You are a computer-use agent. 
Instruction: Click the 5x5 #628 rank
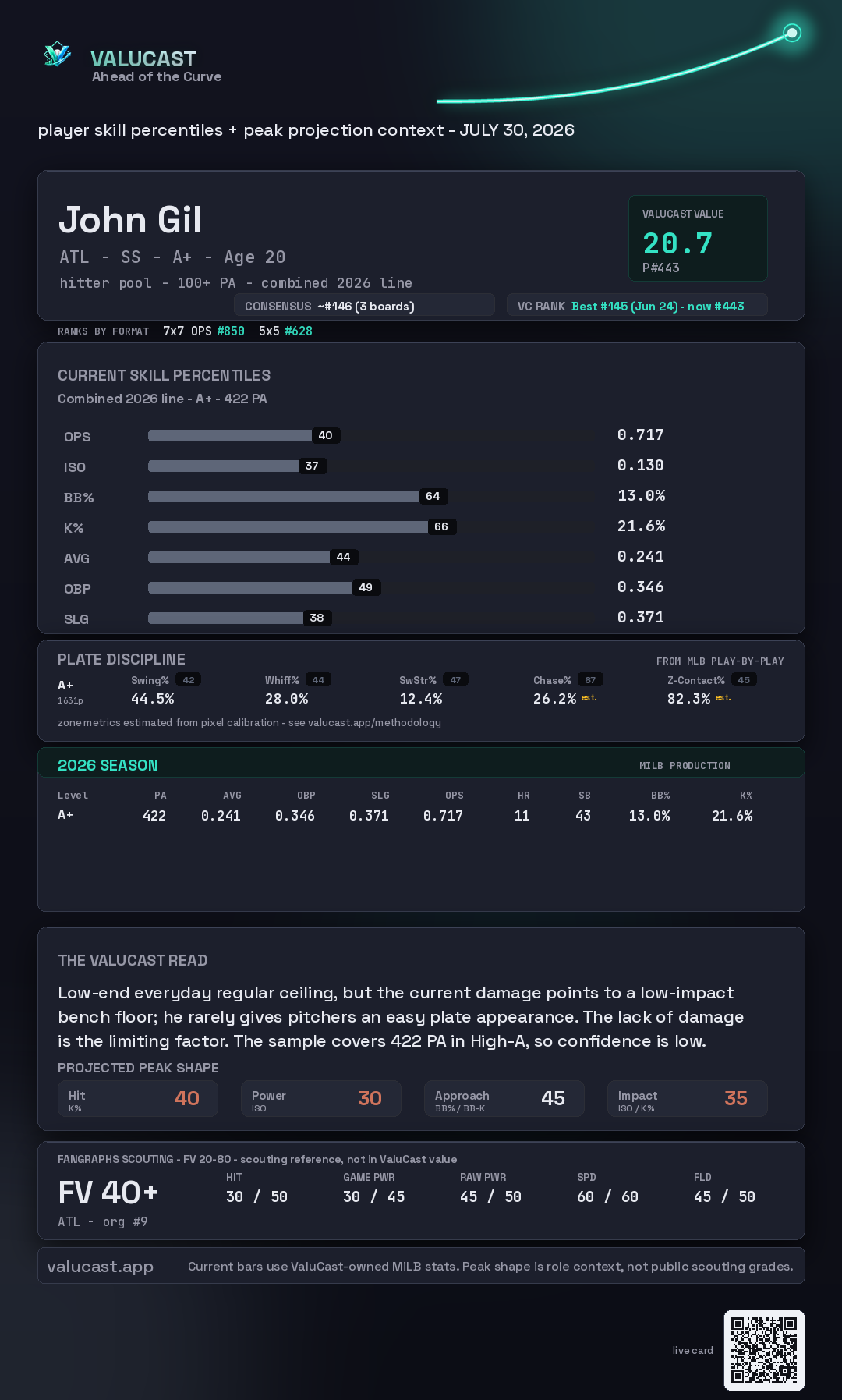pyautogui.click(x=285, y=331)
